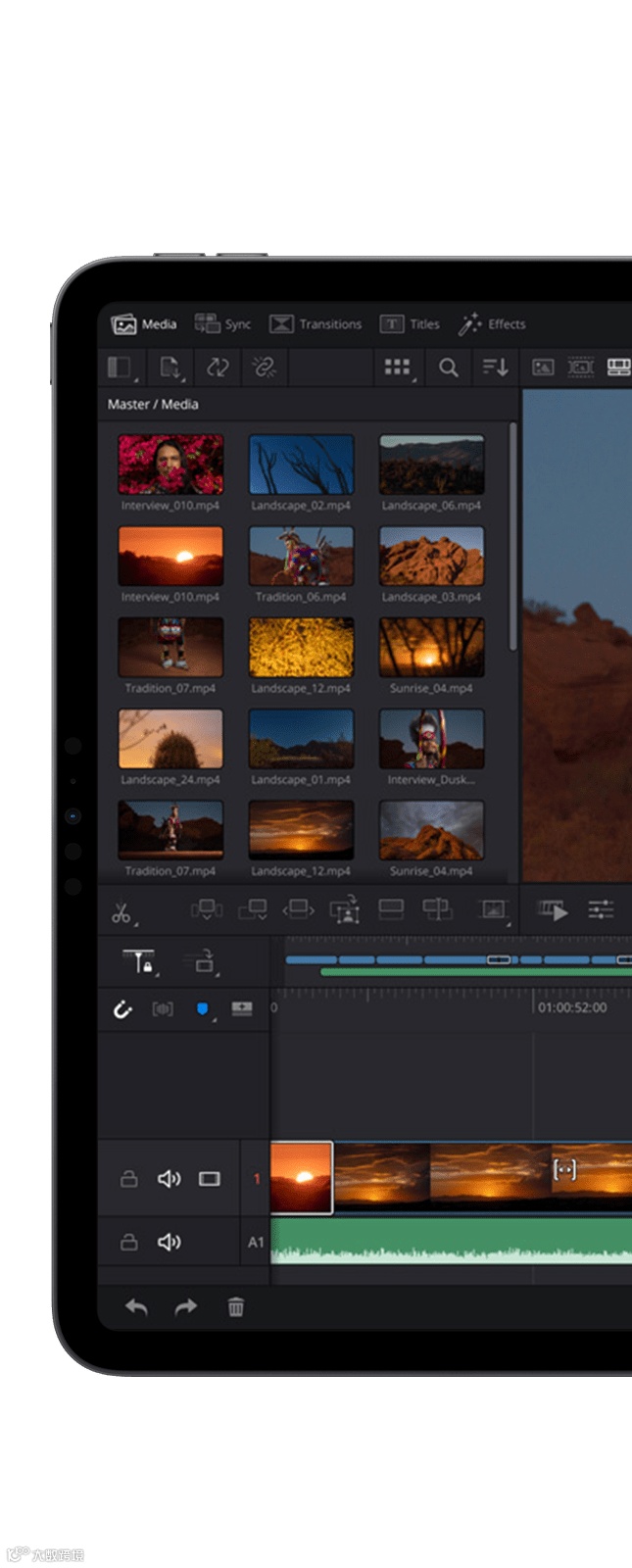Select the split clip scissors tool
Screen dimensions: 632x1568
click(x=122, y=912)
